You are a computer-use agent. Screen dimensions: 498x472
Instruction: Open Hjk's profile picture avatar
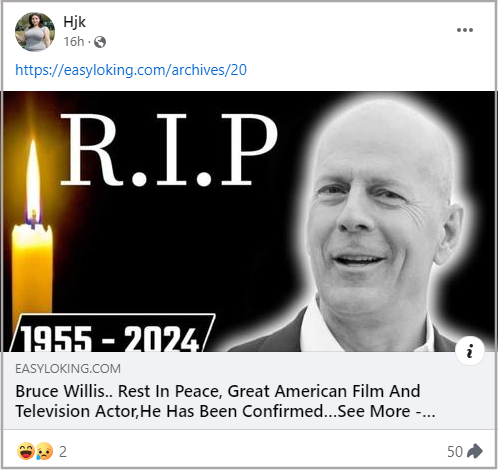[x=35, y=32]
